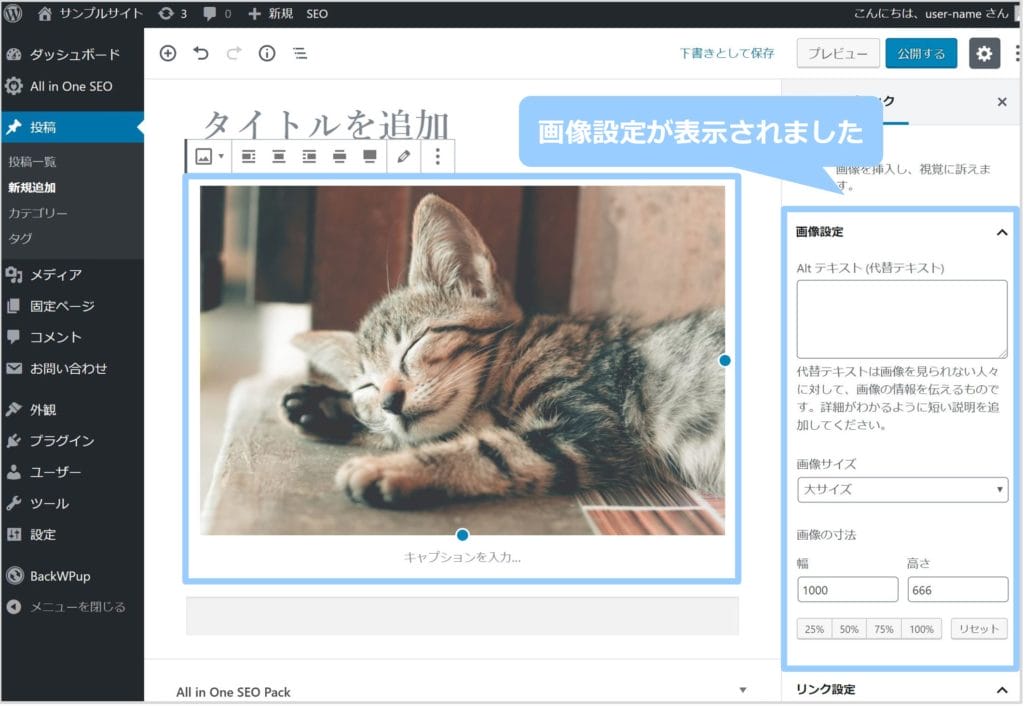Click the Alt テキスト input field

tap(902, 319)
